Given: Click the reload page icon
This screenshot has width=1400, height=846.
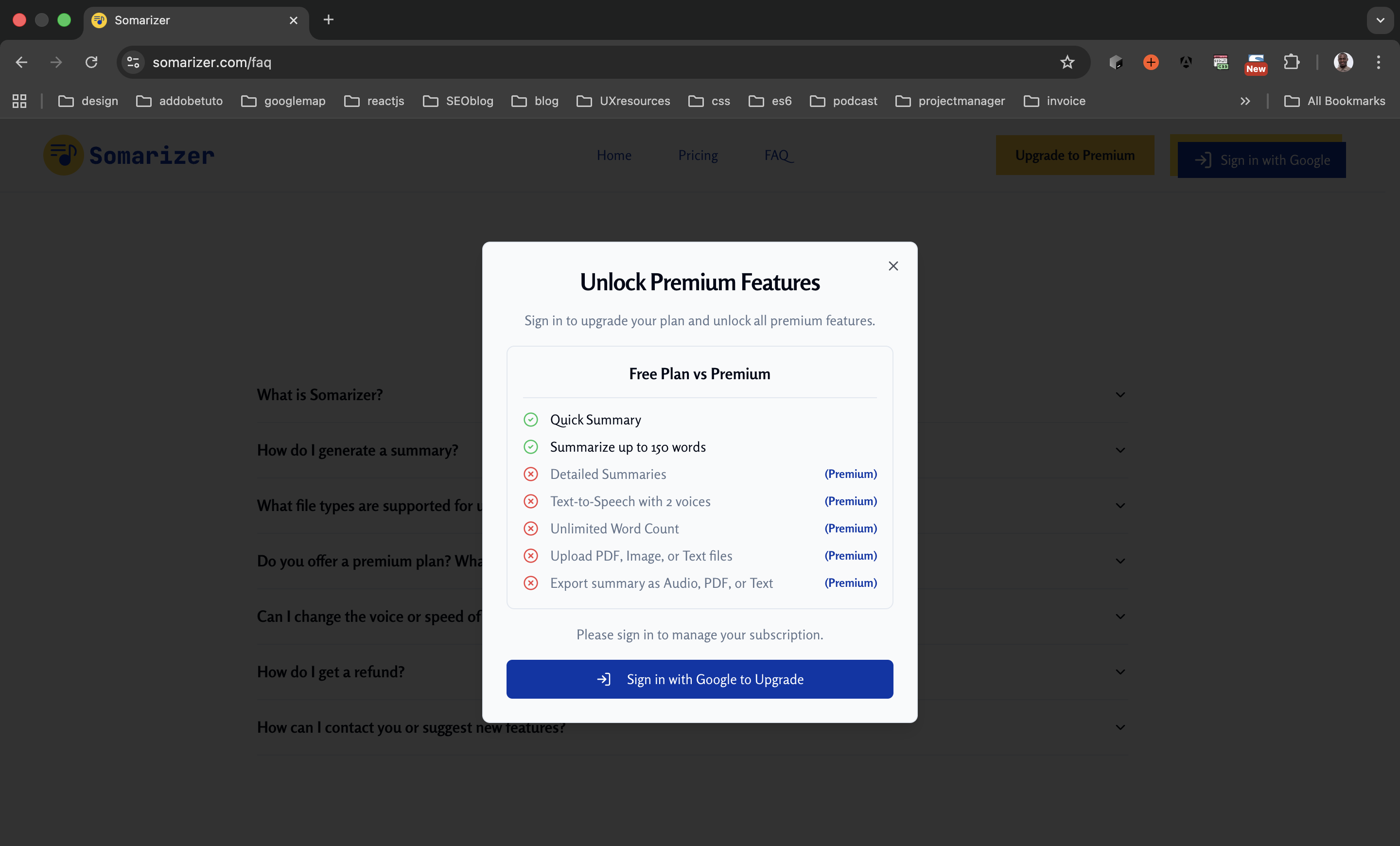Looking at the screenshot, I should [91, 62].
